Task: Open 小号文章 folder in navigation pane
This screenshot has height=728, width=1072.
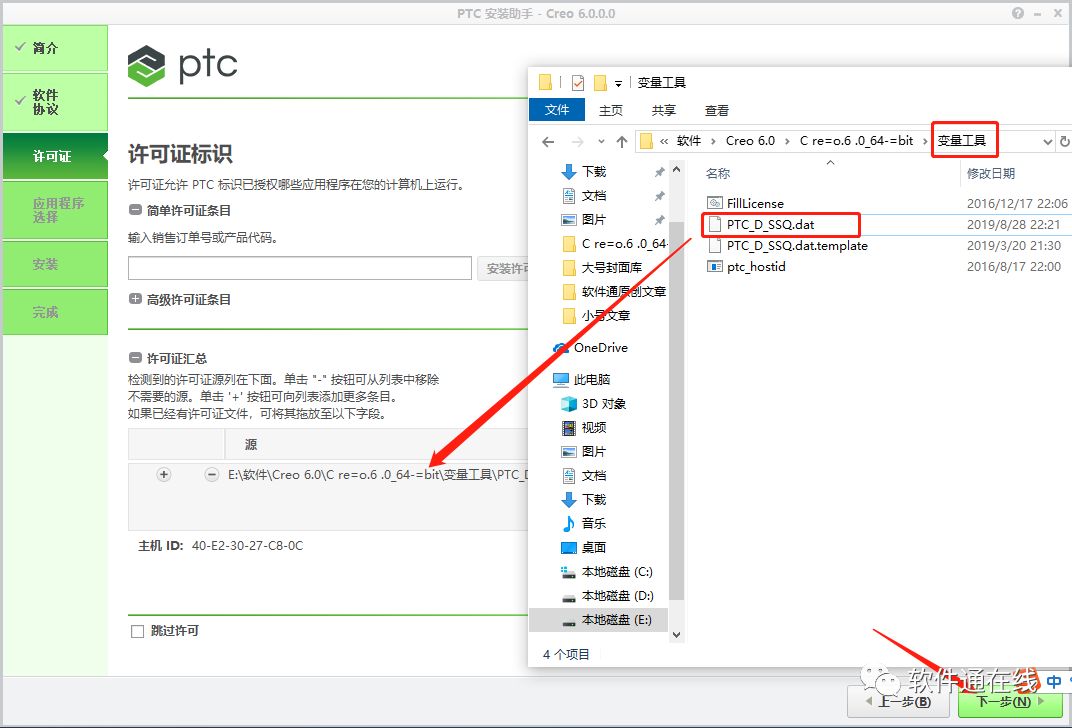Action: (x=596, y=315)
